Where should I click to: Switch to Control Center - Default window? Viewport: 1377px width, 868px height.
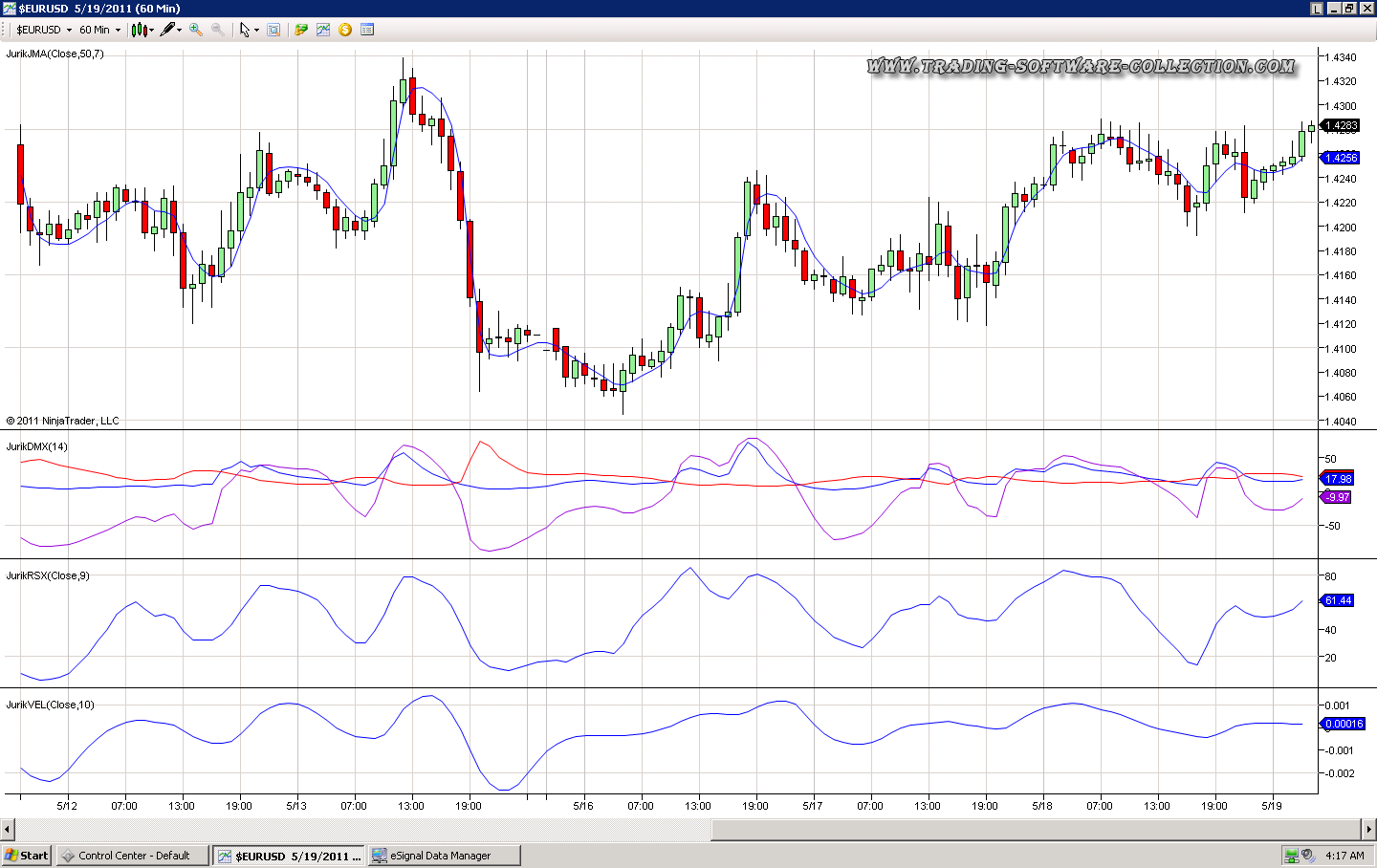pyautogui.click(x=133, y=856)
